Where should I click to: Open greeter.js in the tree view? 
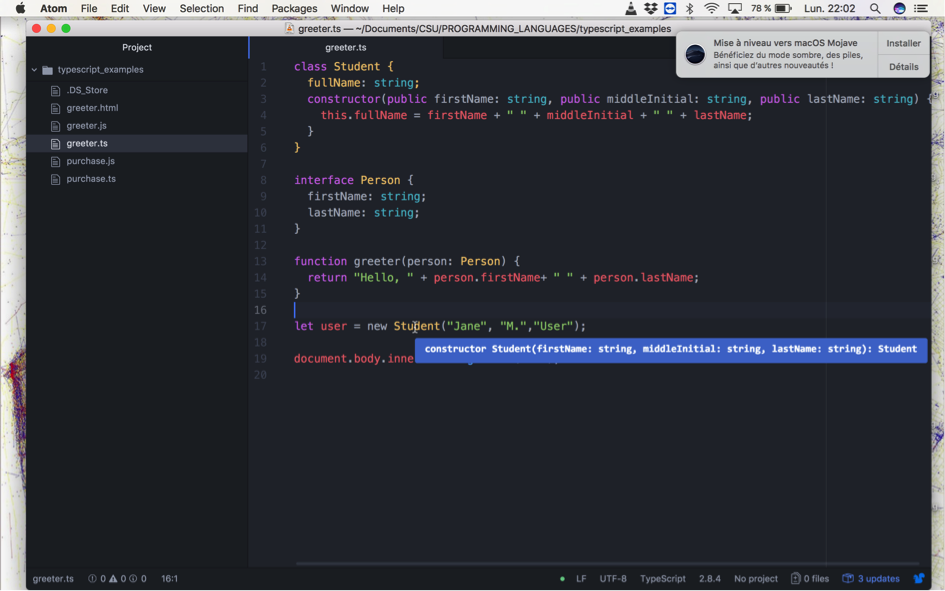[x=87, y=126]
